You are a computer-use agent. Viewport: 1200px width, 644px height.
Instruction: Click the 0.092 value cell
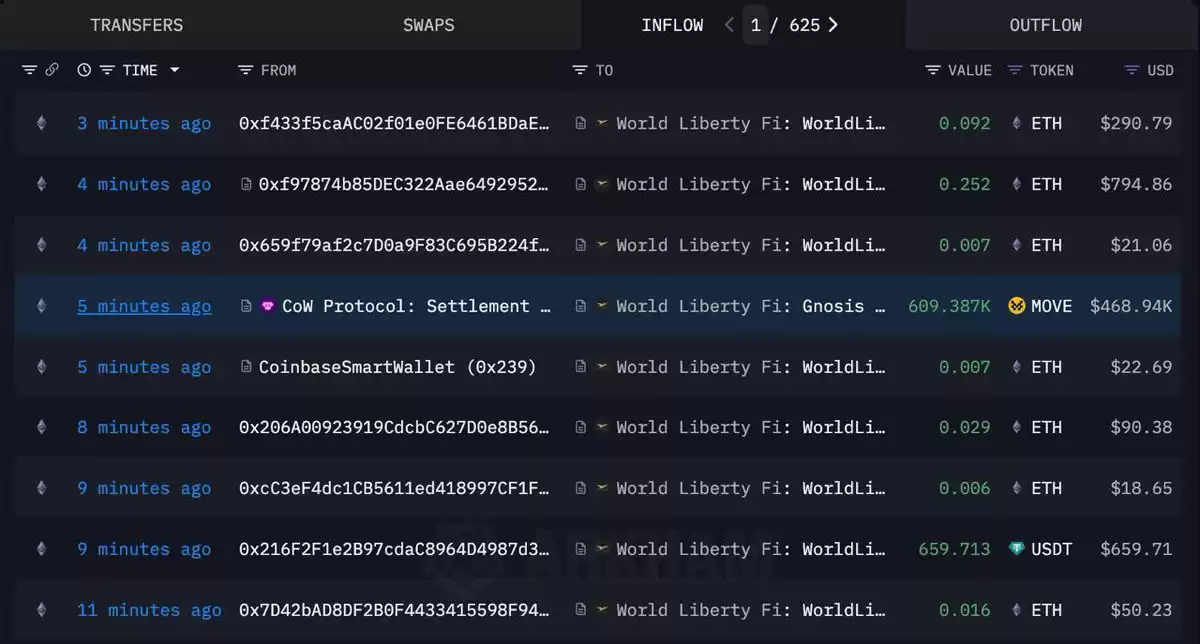click(x=965, y=123)
